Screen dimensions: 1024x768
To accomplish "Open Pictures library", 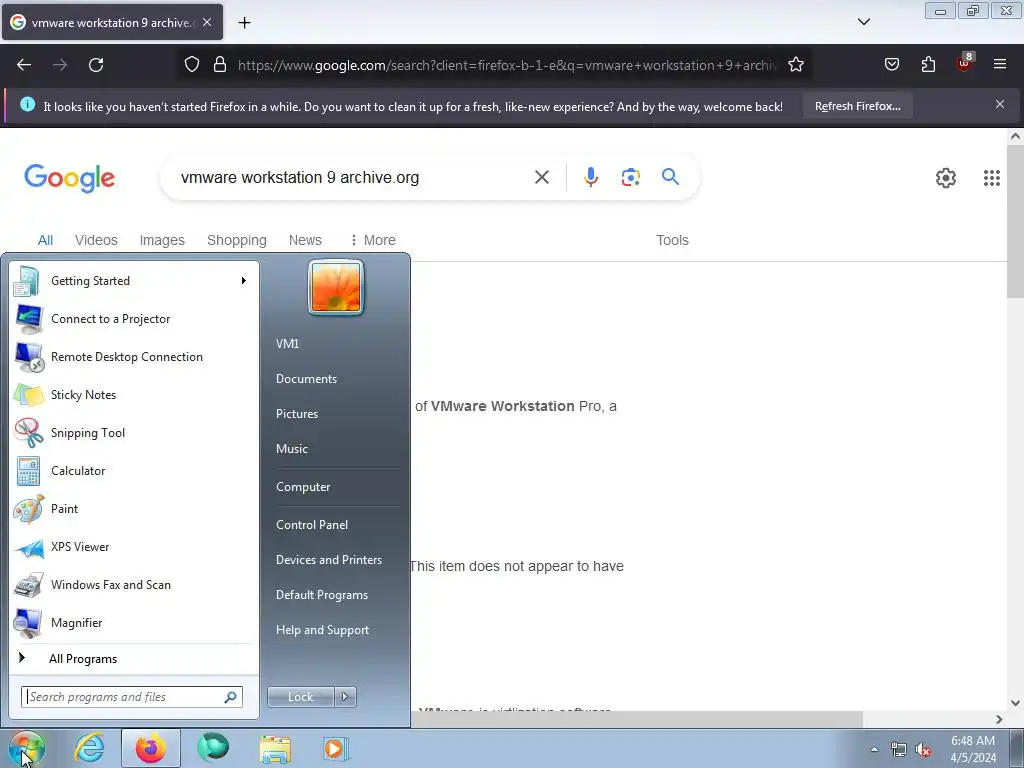I will (x=296, y=414).
